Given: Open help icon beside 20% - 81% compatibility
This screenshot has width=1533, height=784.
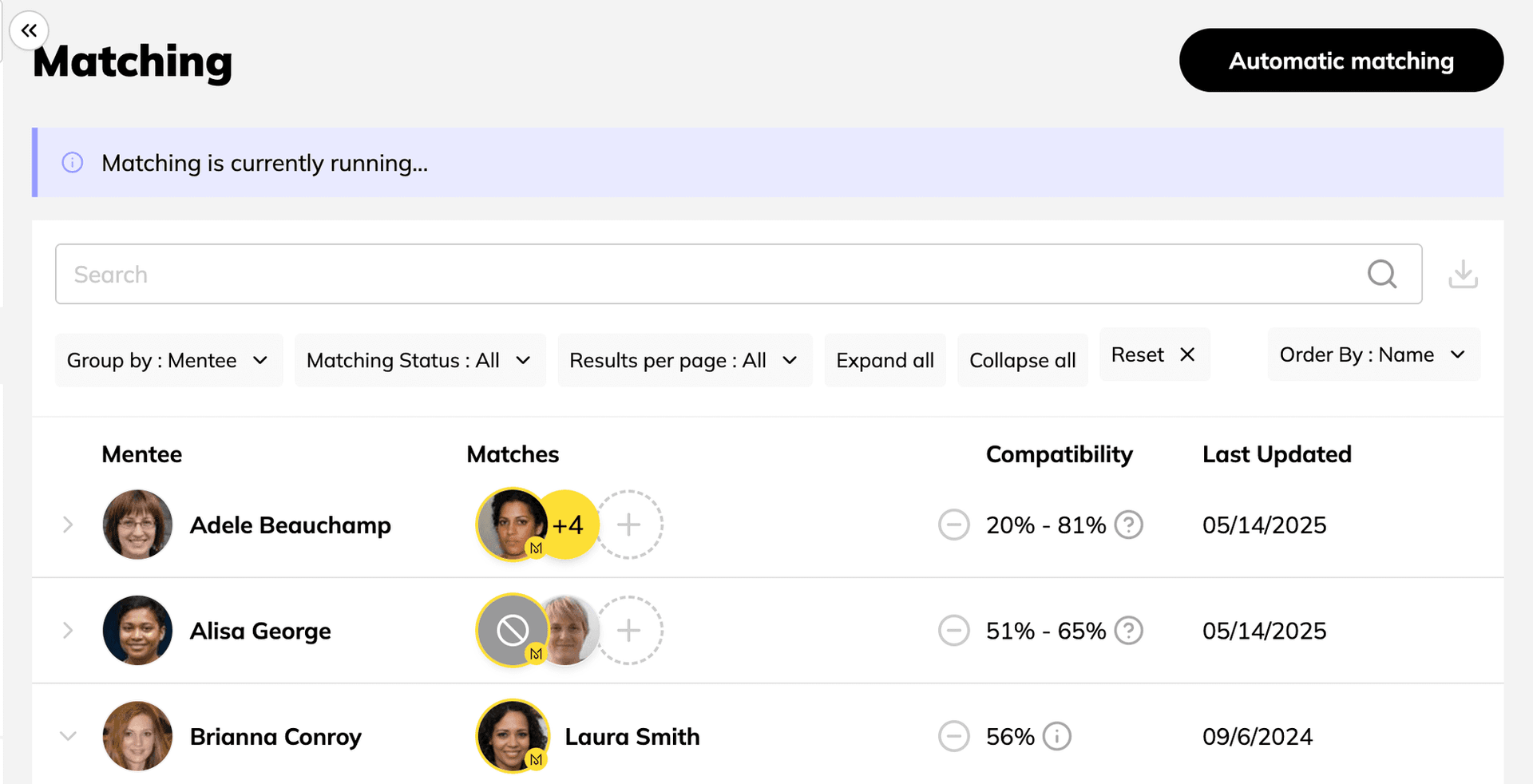Looking at the screenshot, I should (x=1129, y=525).
